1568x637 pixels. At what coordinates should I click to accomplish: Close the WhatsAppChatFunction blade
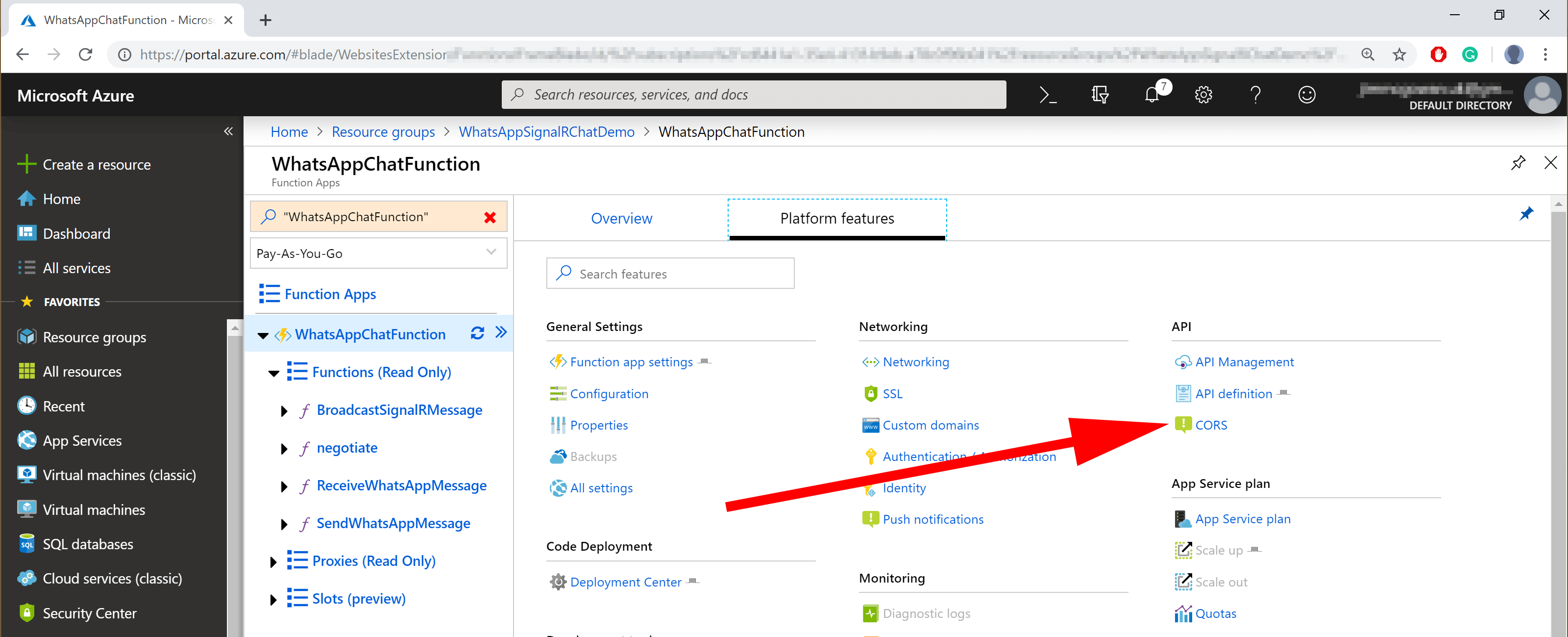(x=1550, y=163)
